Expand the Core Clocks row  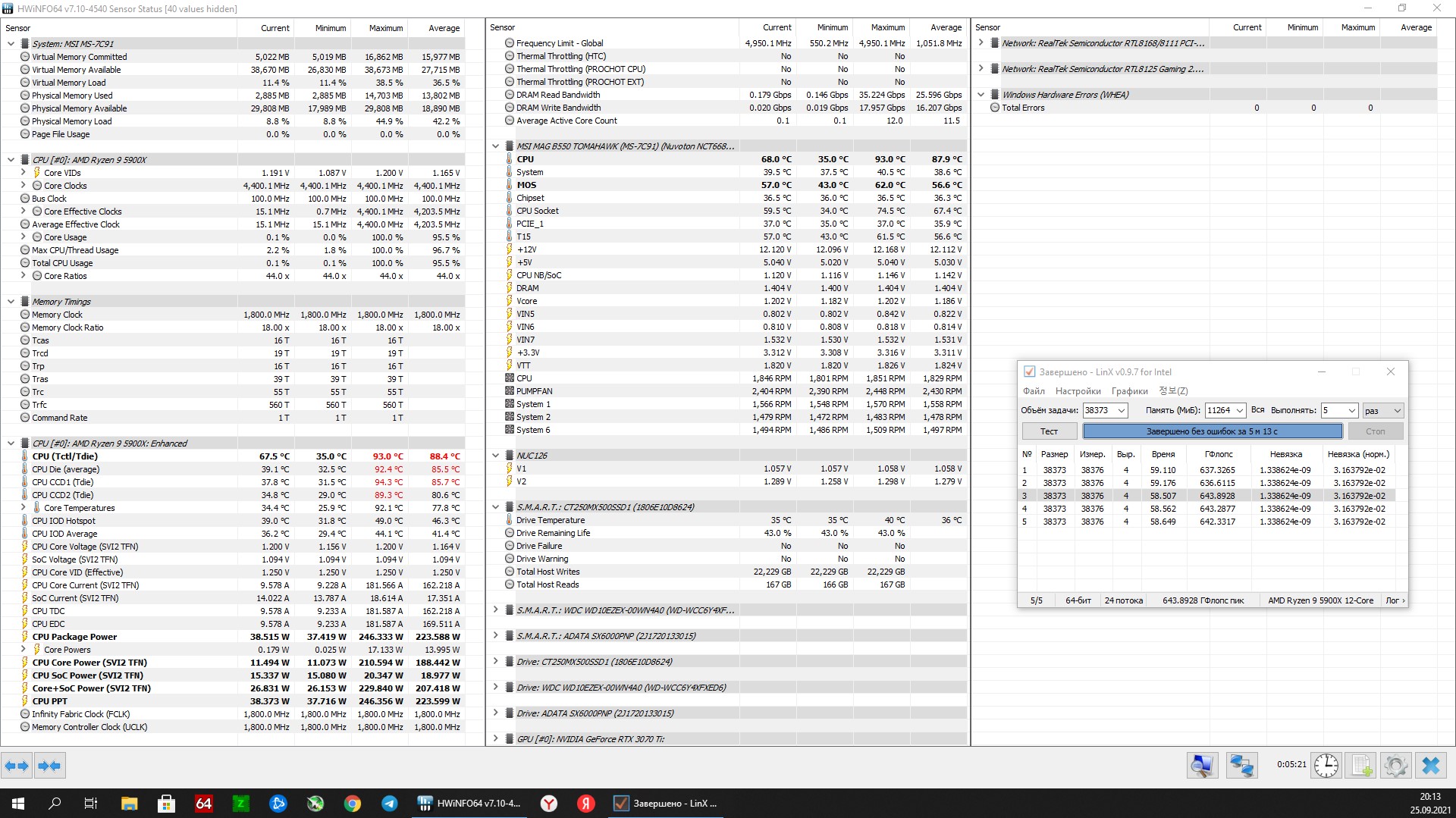[x=24, y=186]
